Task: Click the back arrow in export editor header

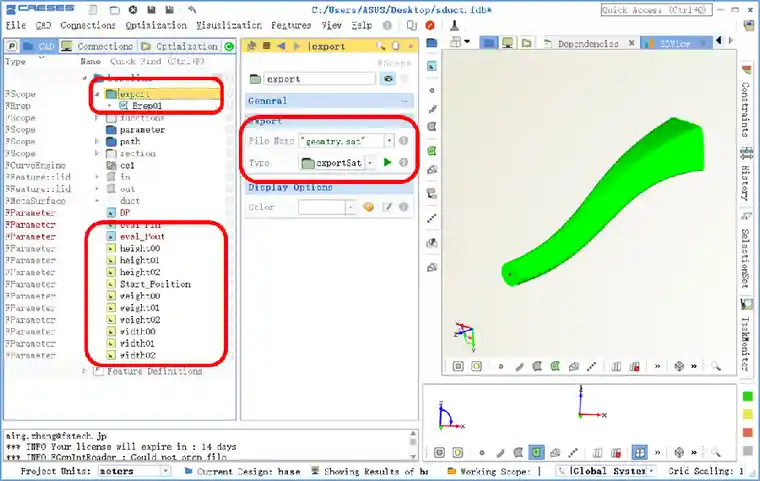Action: (282, 46)
